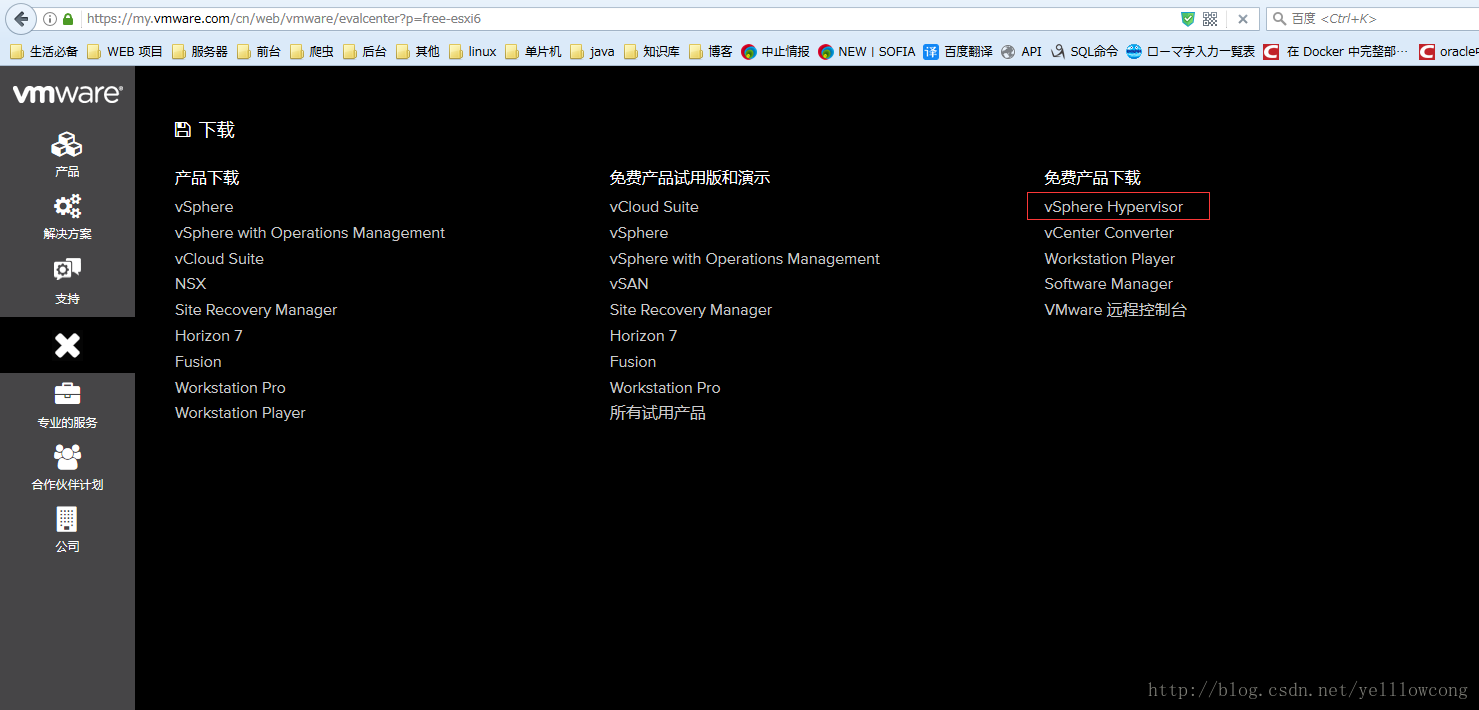Open the VMware 远程控制台 link
This screenshot has width=1479, height=710.
point(1115,310)
